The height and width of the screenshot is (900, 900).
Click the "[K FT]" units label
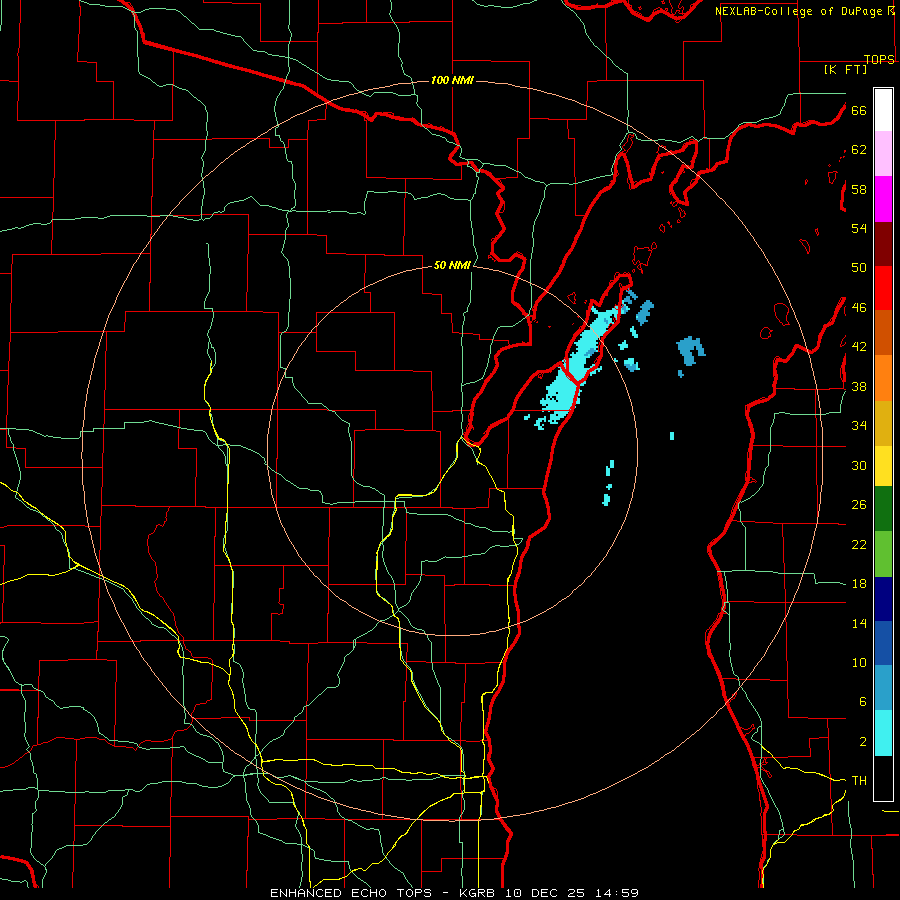tap(845, 69)
